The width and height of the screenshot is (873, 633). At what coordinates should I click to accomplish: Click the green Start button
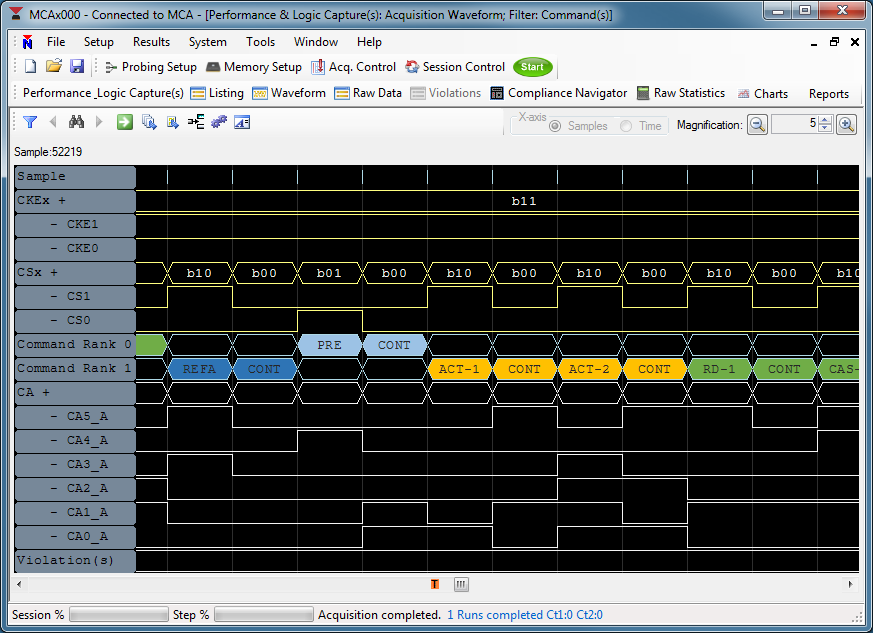[533, 67]
